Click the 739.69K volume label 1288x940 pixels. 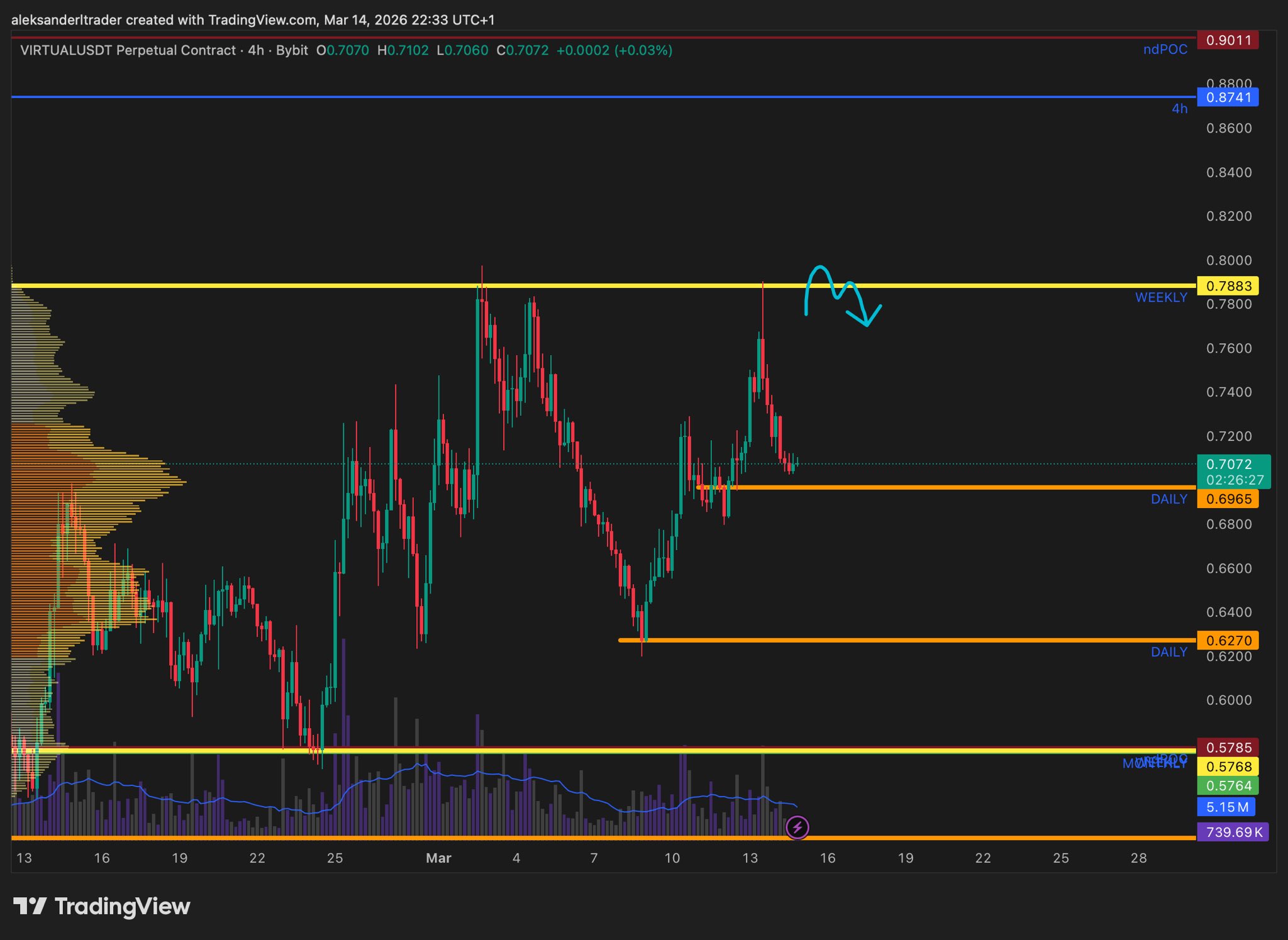pyautogui.click(x=1233, y=832)
